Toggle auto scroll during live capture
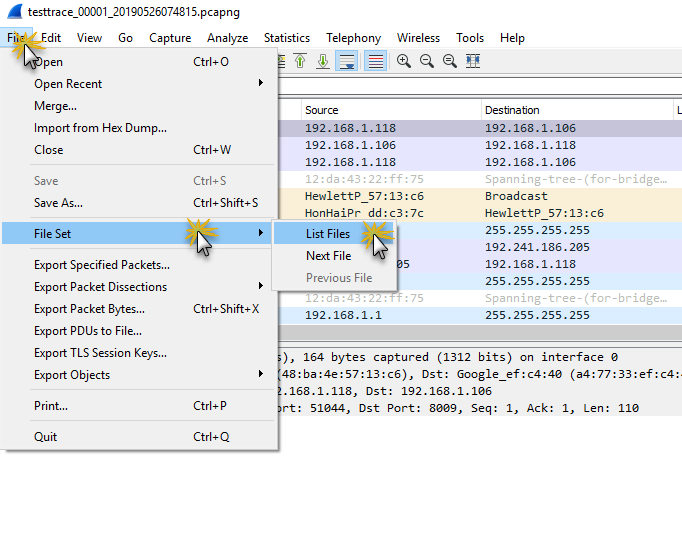682x544 pixels. [347, 61]
